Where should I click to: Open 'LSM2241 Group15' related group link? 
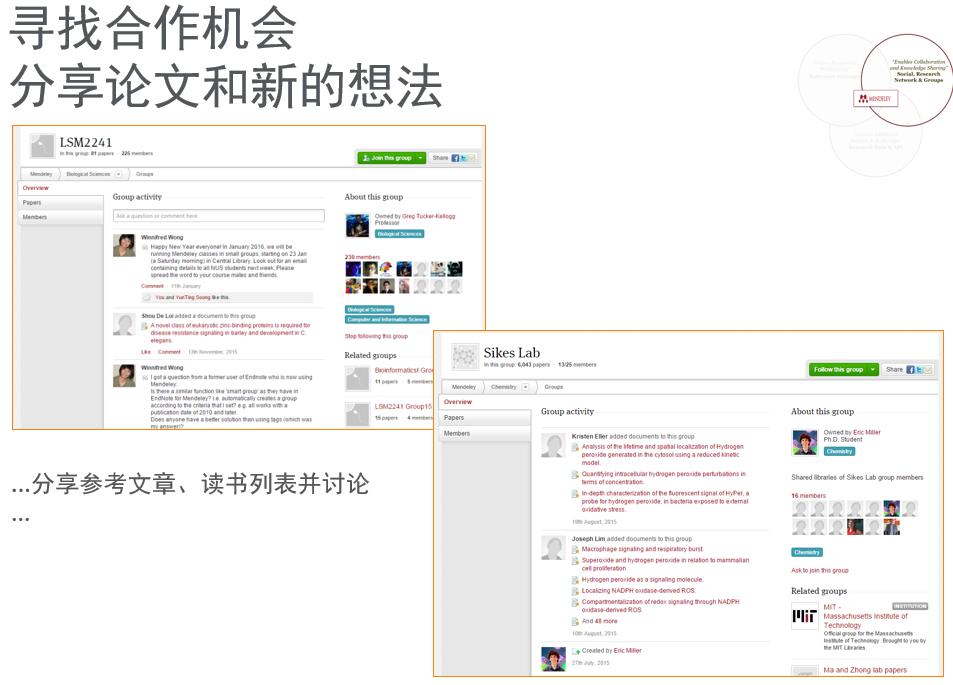coord(402,407)
